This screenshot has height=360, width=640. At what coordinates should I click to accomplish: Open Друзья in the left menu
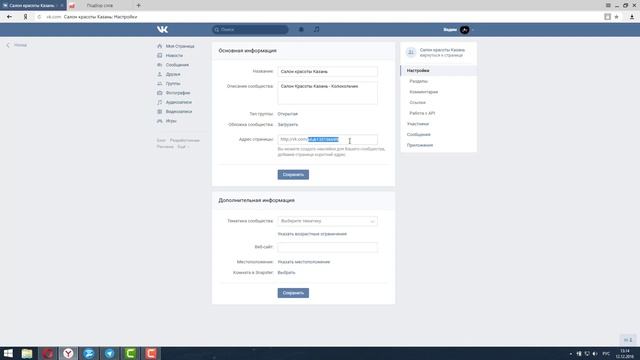[x=173, y=74]
